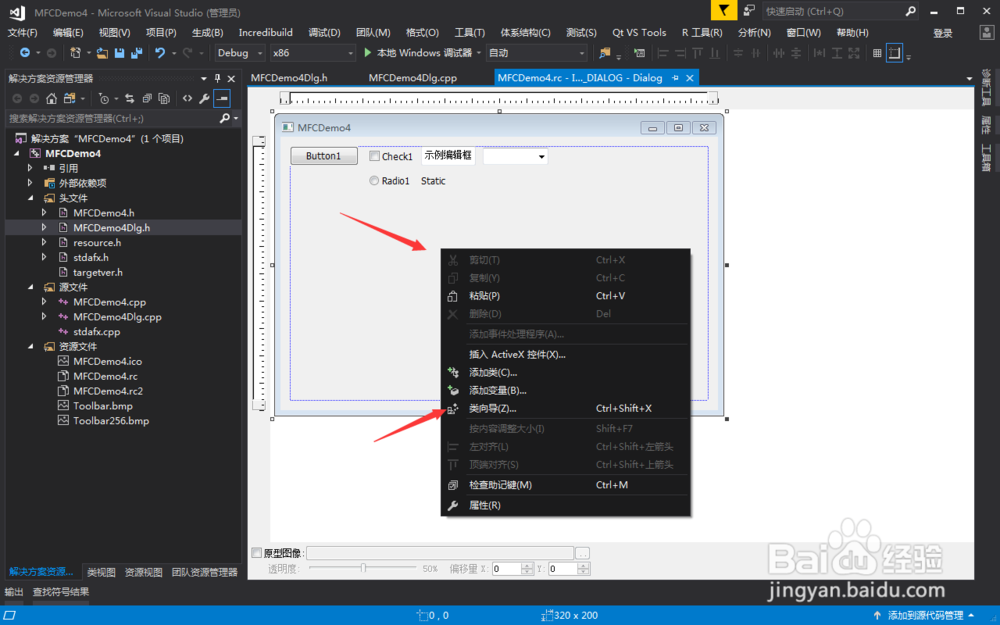Adjust the 透明度 transparency slider
The image size is (1000, 625).
(x=363, y=568)
